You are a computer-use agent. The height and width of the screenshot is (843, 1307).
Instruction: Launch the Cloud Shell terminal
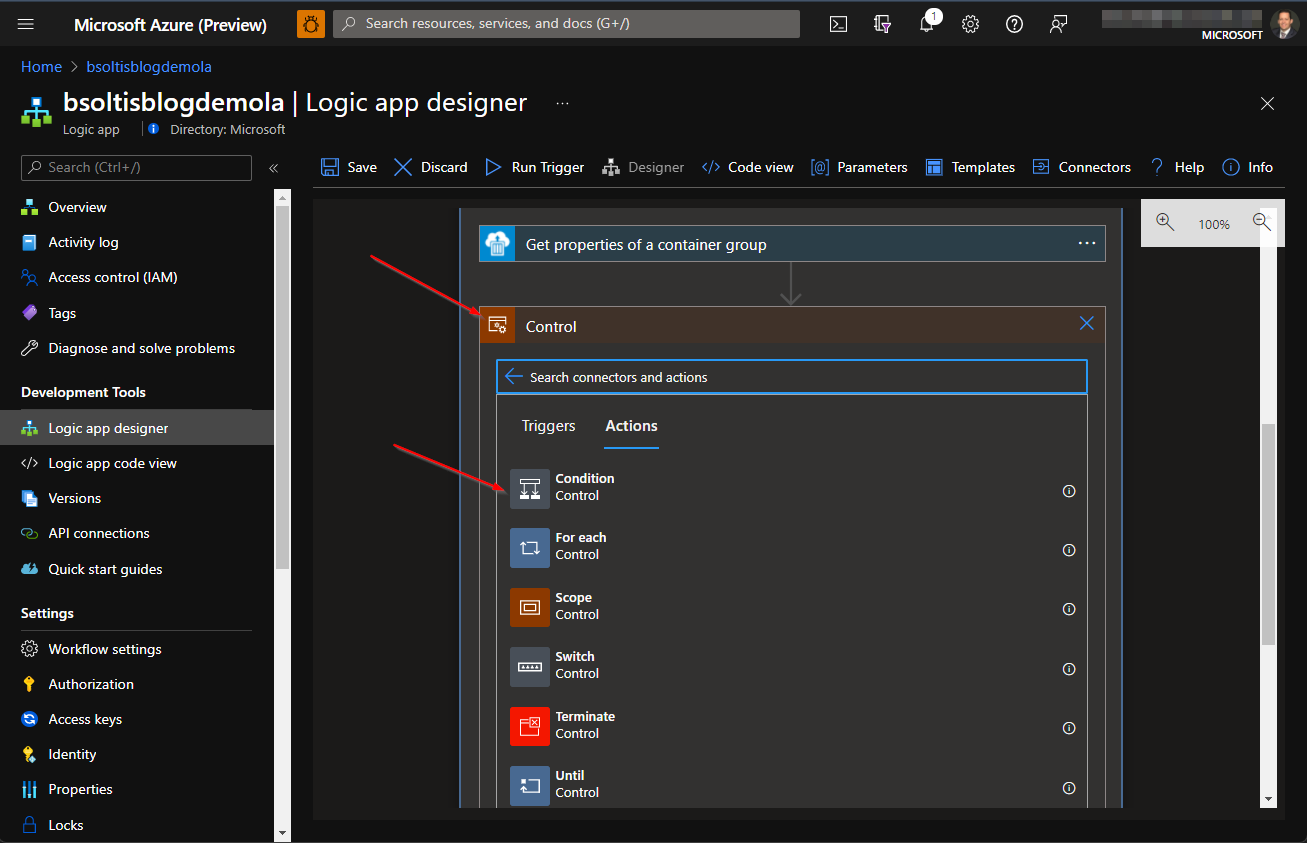click(x=838, y=24)
